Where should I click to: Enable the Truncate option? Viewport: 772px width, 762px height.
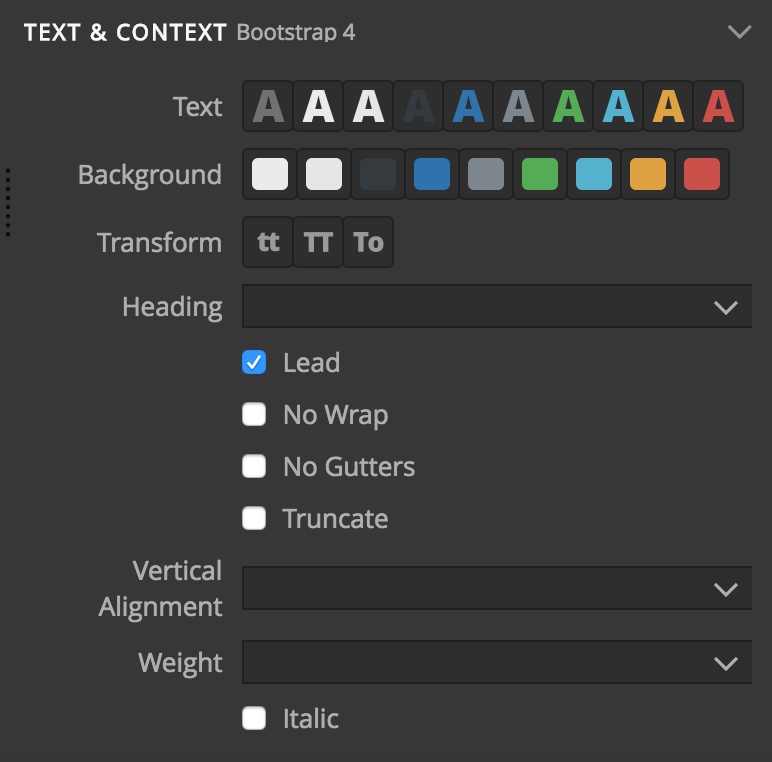click(254, 518)
